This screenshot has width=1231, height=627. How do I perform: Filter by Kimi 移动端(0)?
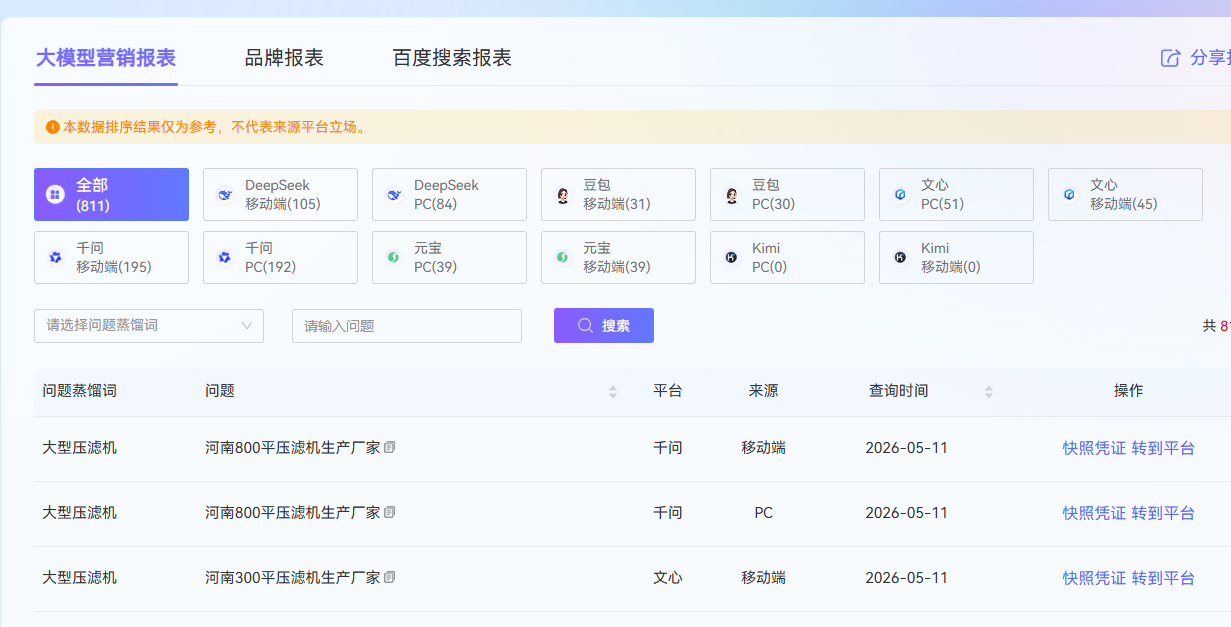click(956, 257)
